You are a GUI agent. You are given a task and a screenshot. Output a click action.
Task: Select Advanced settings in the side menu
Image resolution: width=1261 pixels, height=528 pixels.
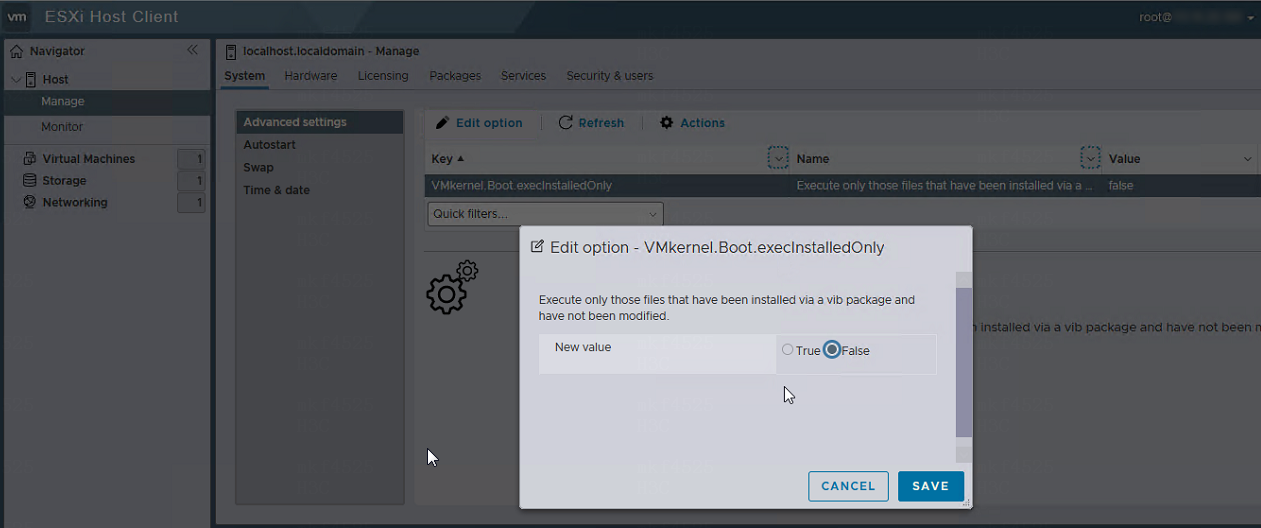tap(320, 122)
